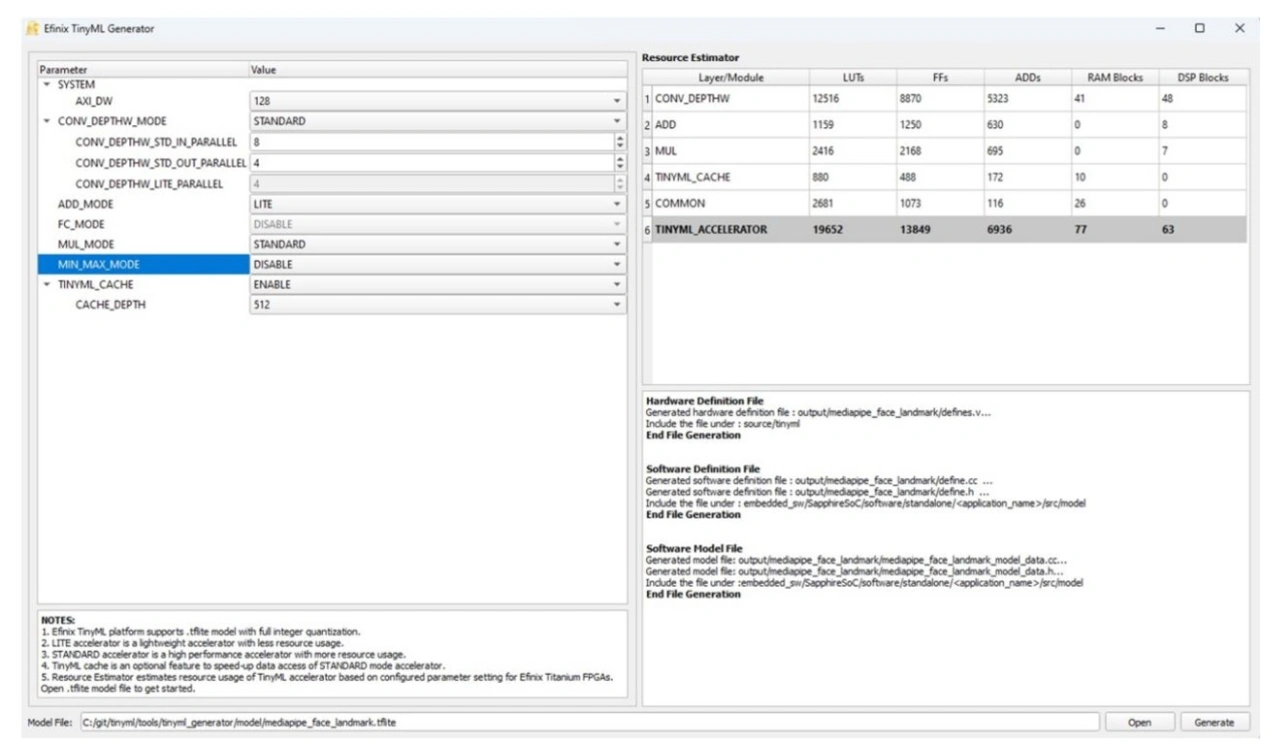The height and width of the screenshot is (744, 1280).
Task: Open the CACHE_DEPTH 512 dropdown
Action: 616,305
